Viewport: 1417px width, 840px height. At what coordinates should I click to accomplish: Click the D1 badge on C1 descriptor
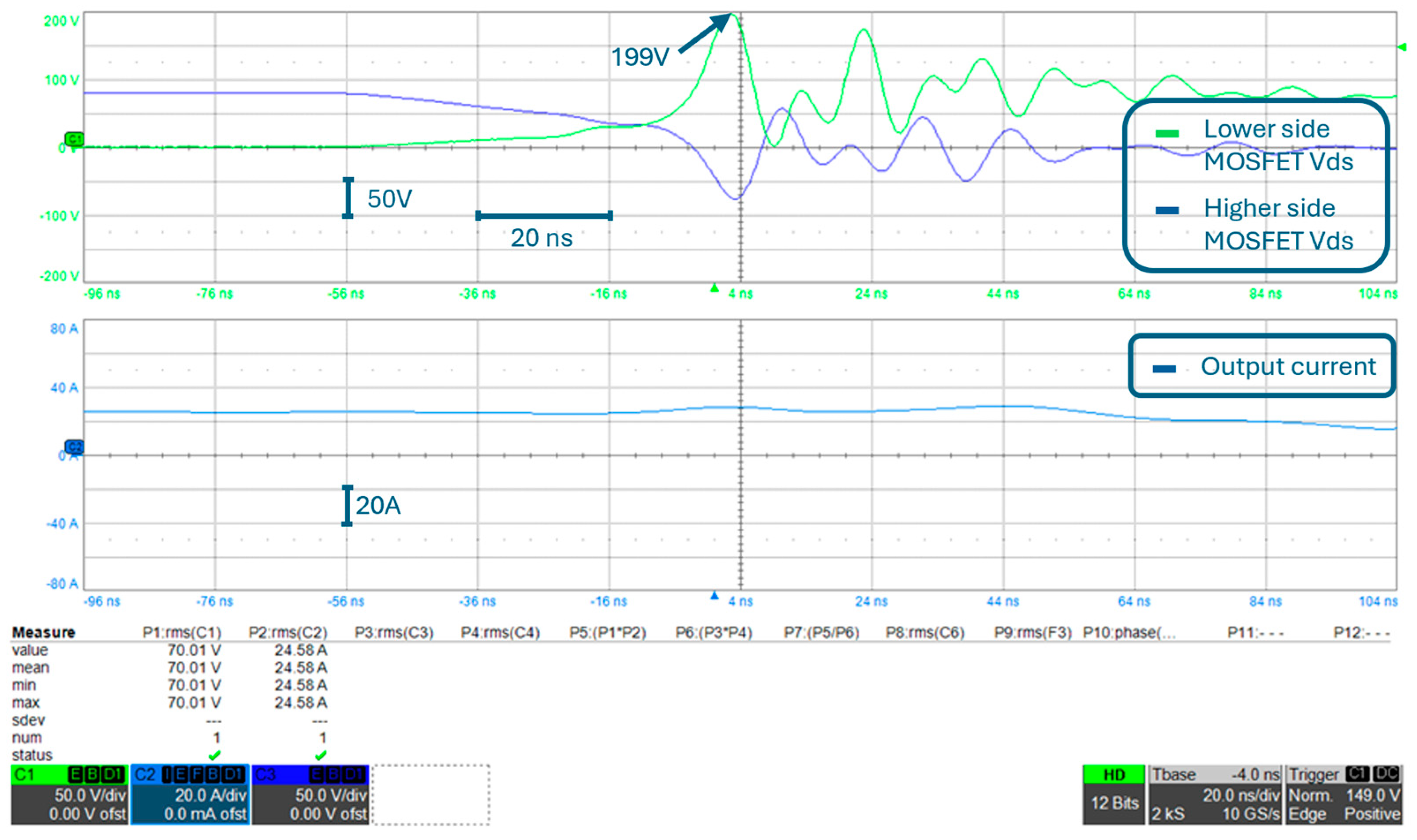(x=114, y=774)
